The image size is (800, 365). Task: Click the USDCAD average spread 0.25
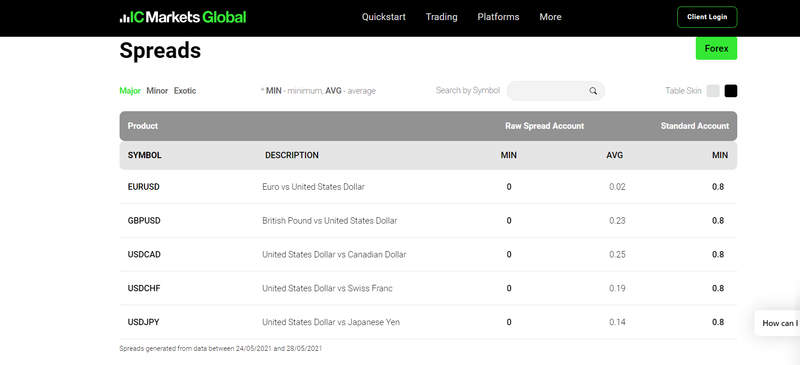coord(617,254)
